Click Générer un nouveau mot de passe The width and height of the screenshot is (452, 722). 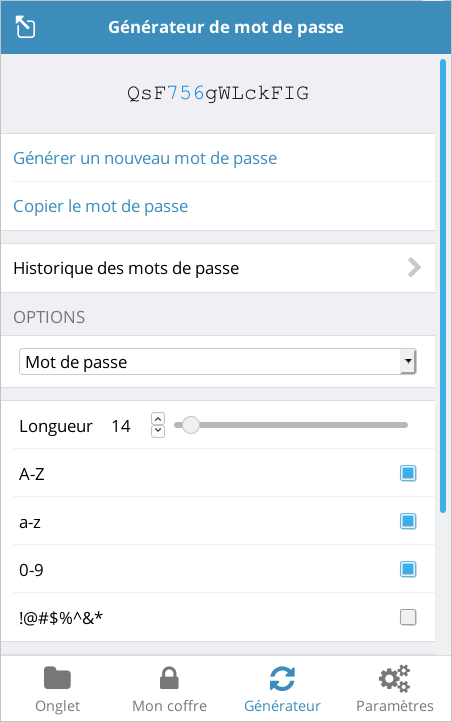click(x=145, y=158)
